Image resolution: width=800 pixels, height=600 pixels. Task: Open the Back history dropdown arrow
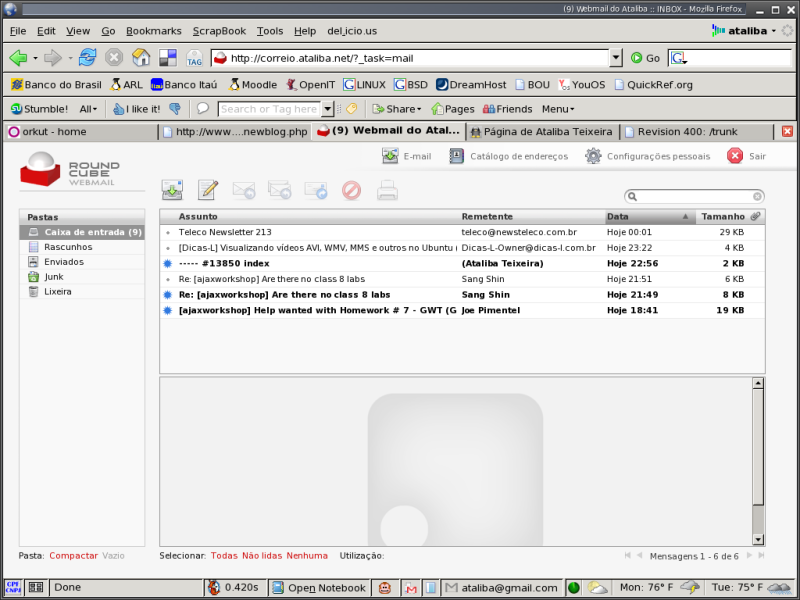(35, 58)
